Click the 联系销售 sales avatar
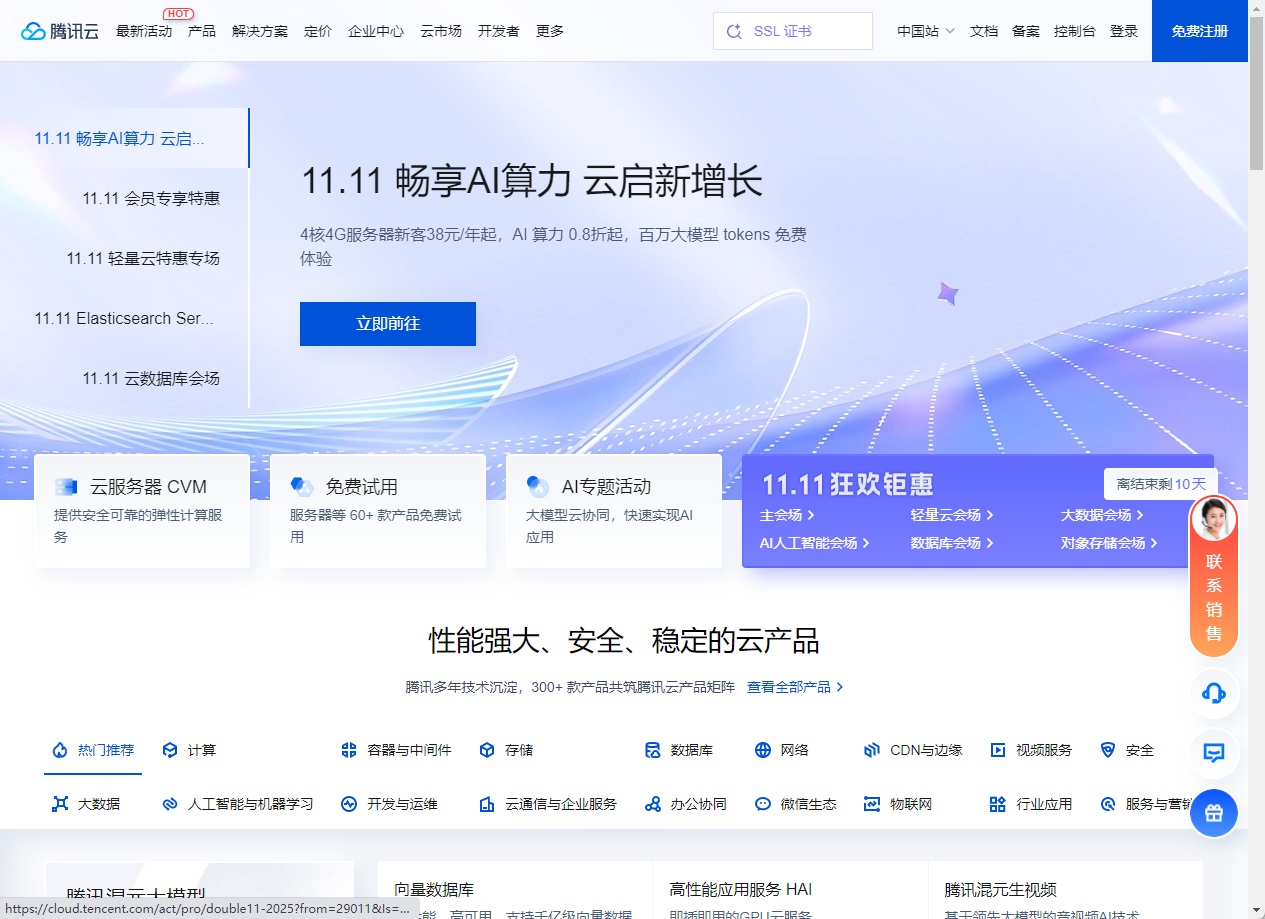Image resolution: width=1265 pixels, height=919 pixels. pos(1213,519)
